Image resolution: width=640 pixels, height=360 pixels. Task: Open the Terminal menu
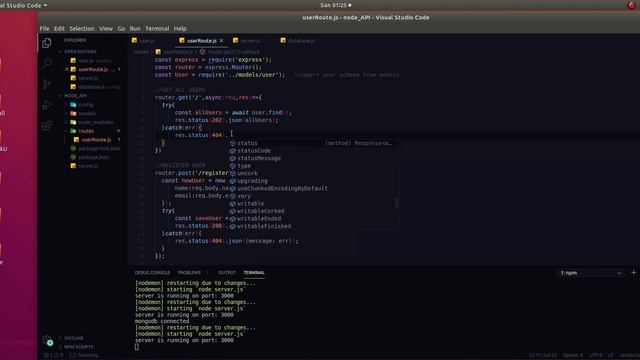click(157, 29)
